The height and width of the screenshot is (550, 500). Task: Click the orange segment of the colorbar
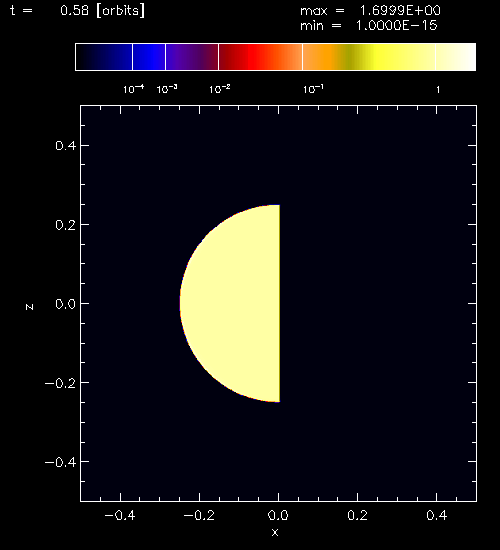tap(323, 57)
